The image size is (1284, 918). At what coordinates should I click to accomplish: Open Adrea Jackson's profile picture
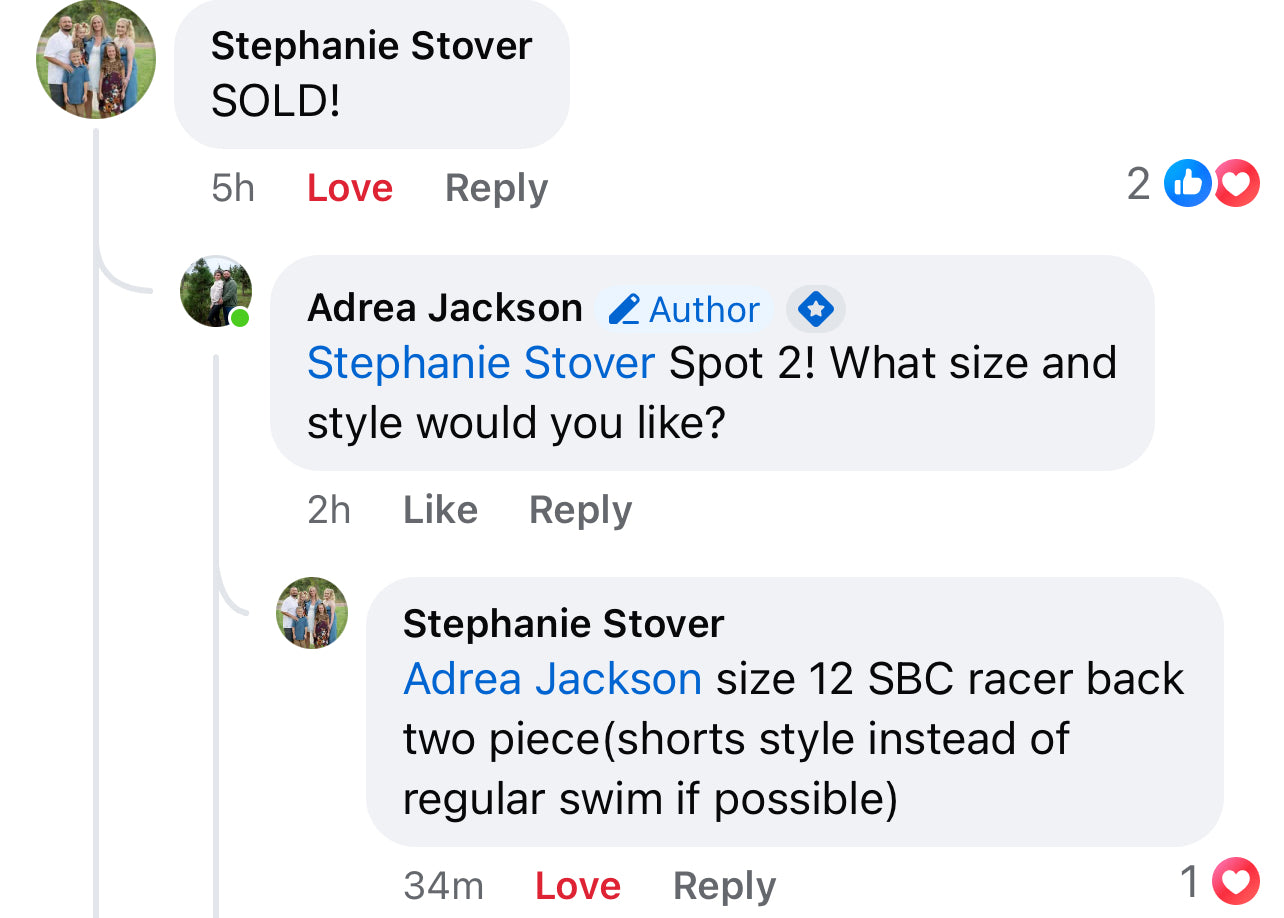click(215, 291)
